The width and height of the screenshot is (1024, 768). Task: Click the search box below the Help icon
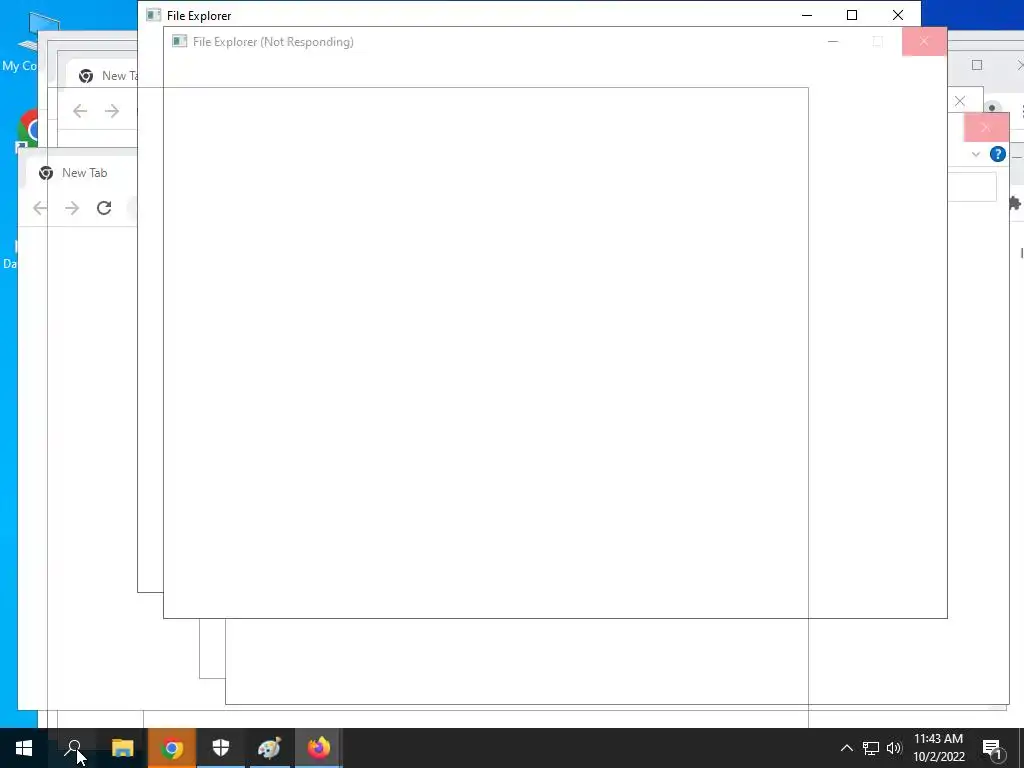pos(971,187)
